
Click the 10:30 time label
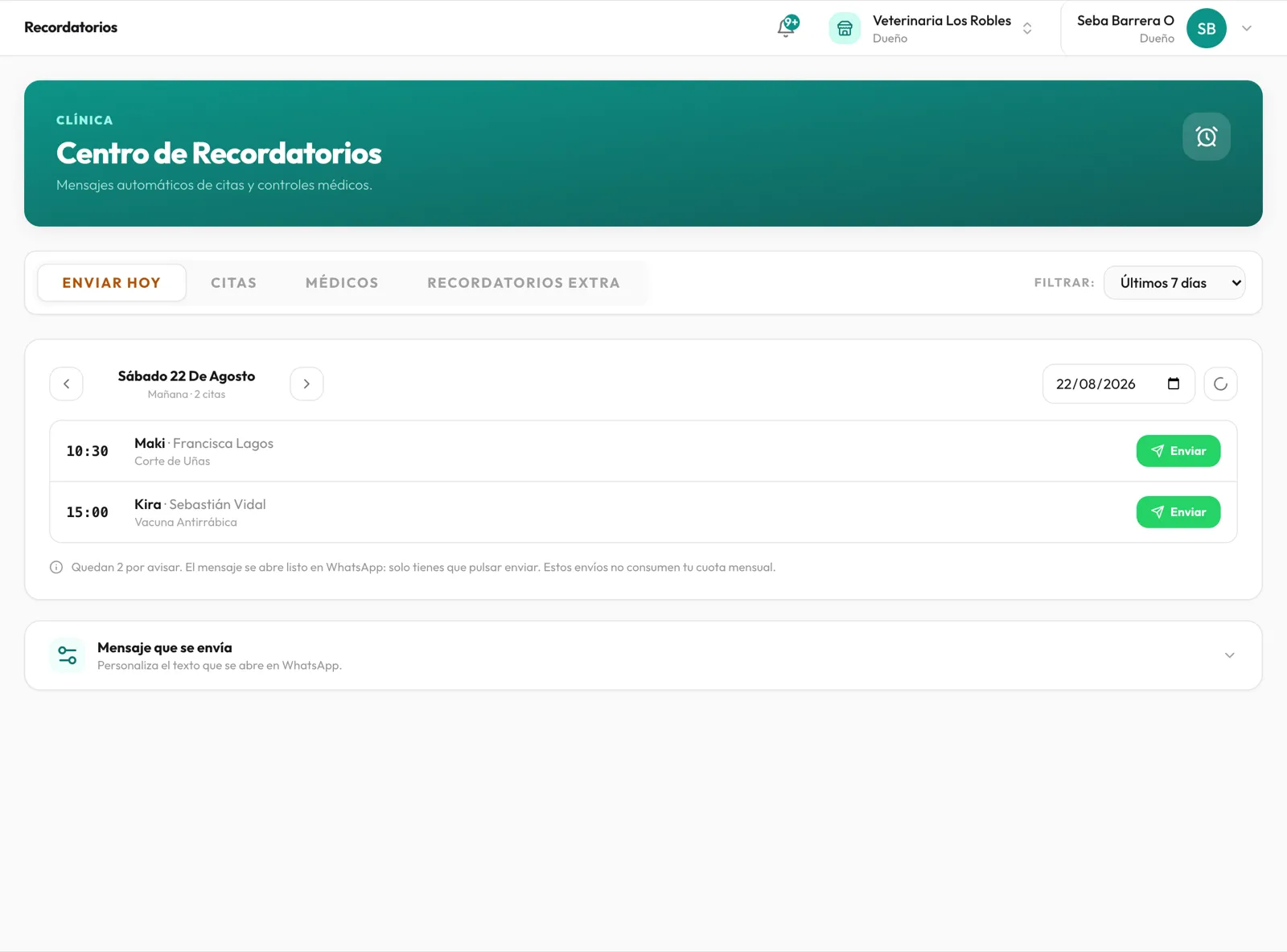[87, 451]
